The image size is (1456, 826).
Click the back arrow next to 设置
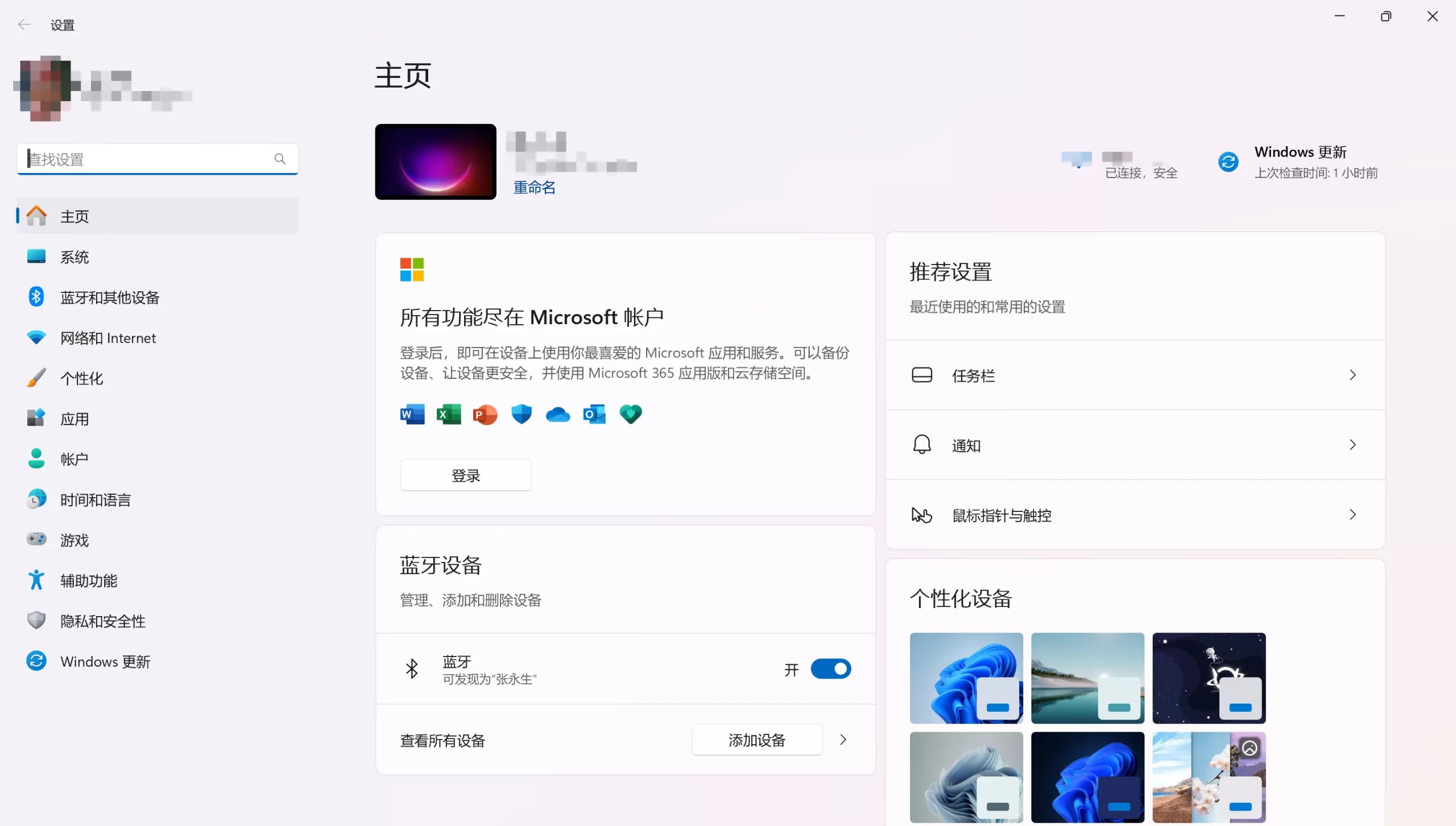point(24,24)
